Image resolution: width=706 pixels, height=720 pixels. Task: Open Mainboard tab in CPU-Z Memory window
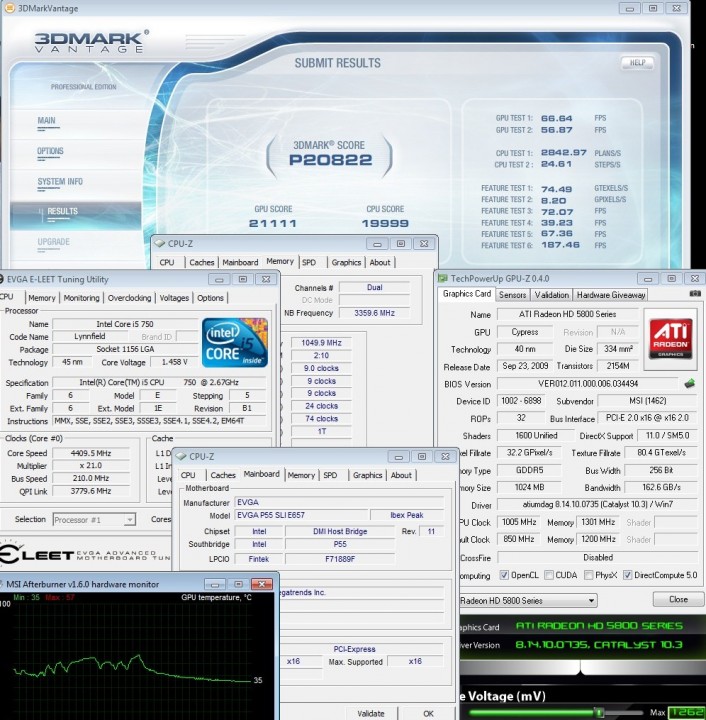240,262
